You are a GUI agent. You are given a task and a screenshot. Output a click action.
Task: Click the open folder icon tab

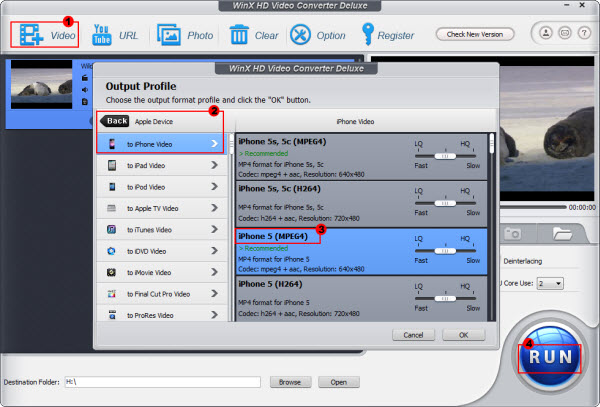tap(562, 233)
